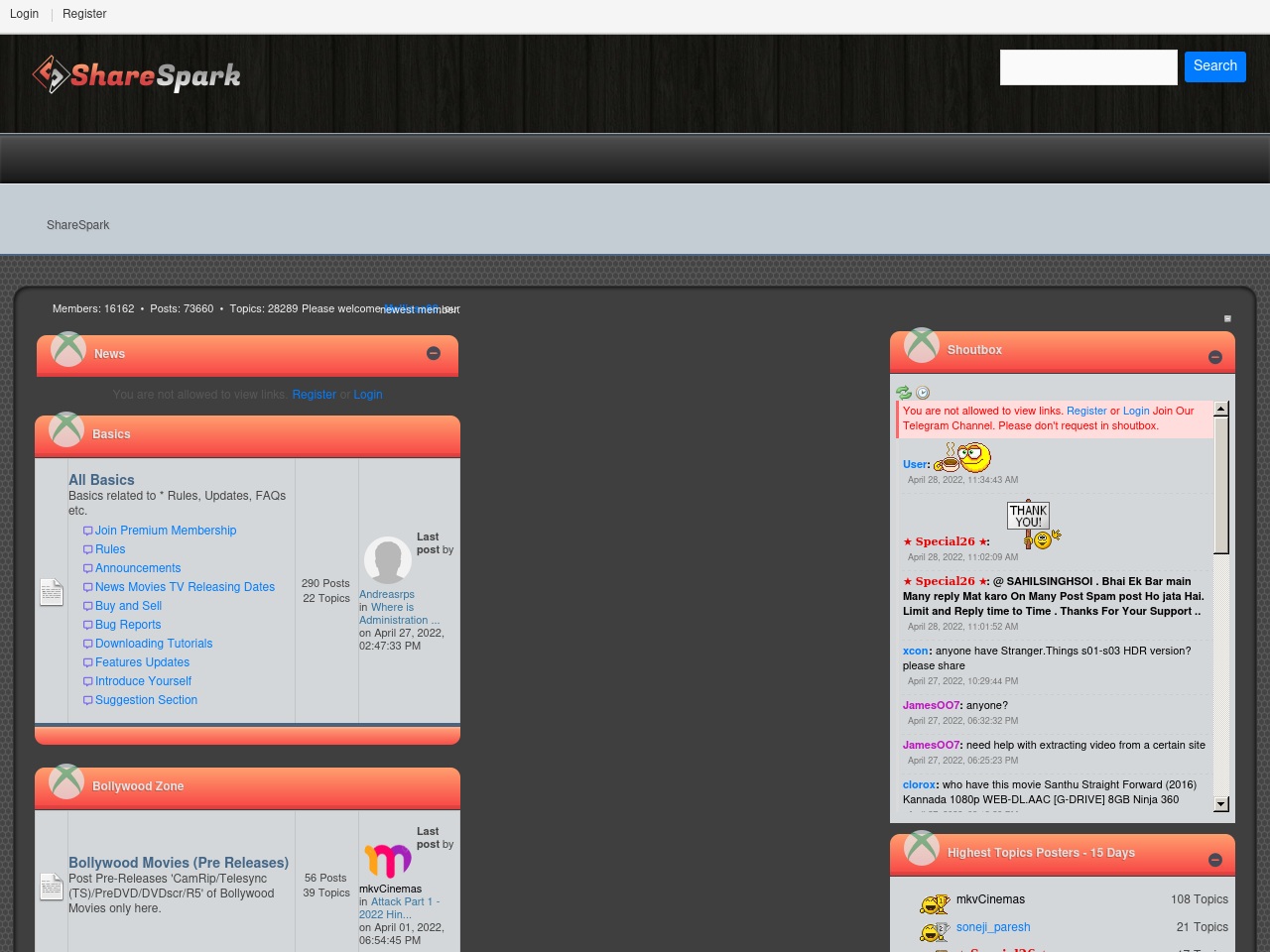Open xcon's profile in shoutbox
1270x952 pixels.
click(916, 651)
